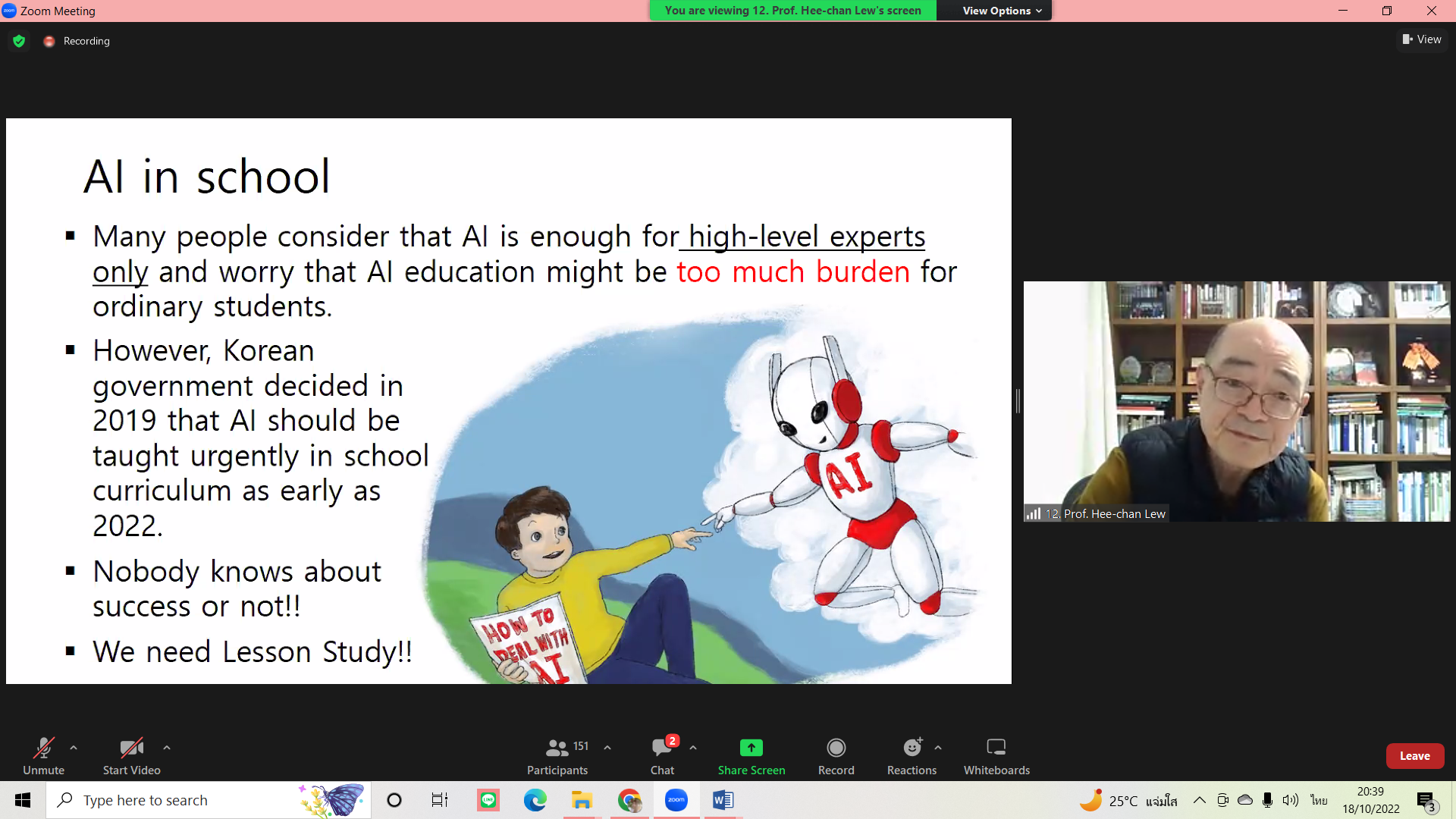
Task: Open the View layout menu
Action: point(1422,39)
